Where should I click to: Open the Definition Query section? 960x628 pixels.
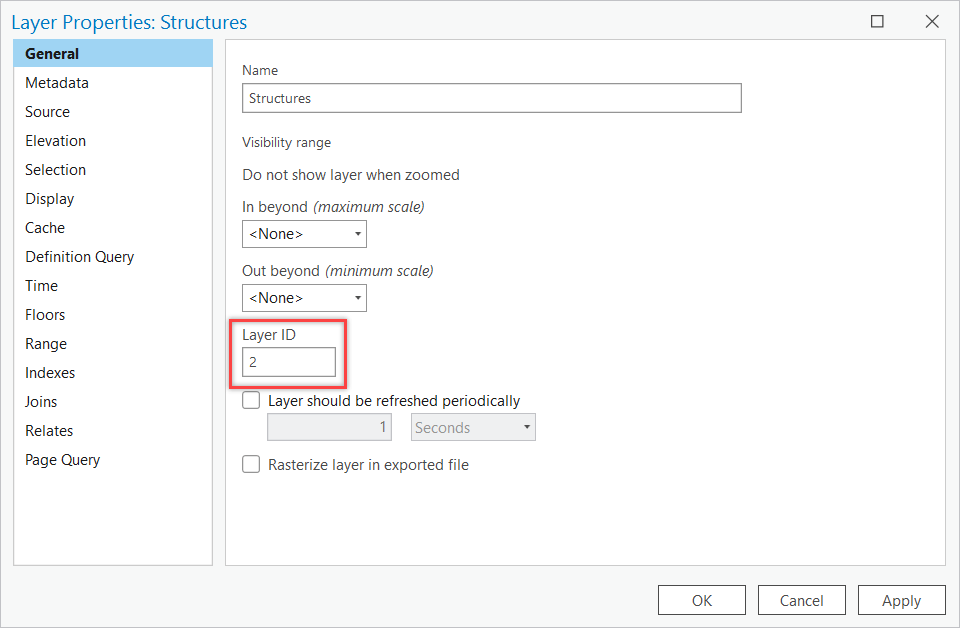pyautogui.click(x=79, y=256)
